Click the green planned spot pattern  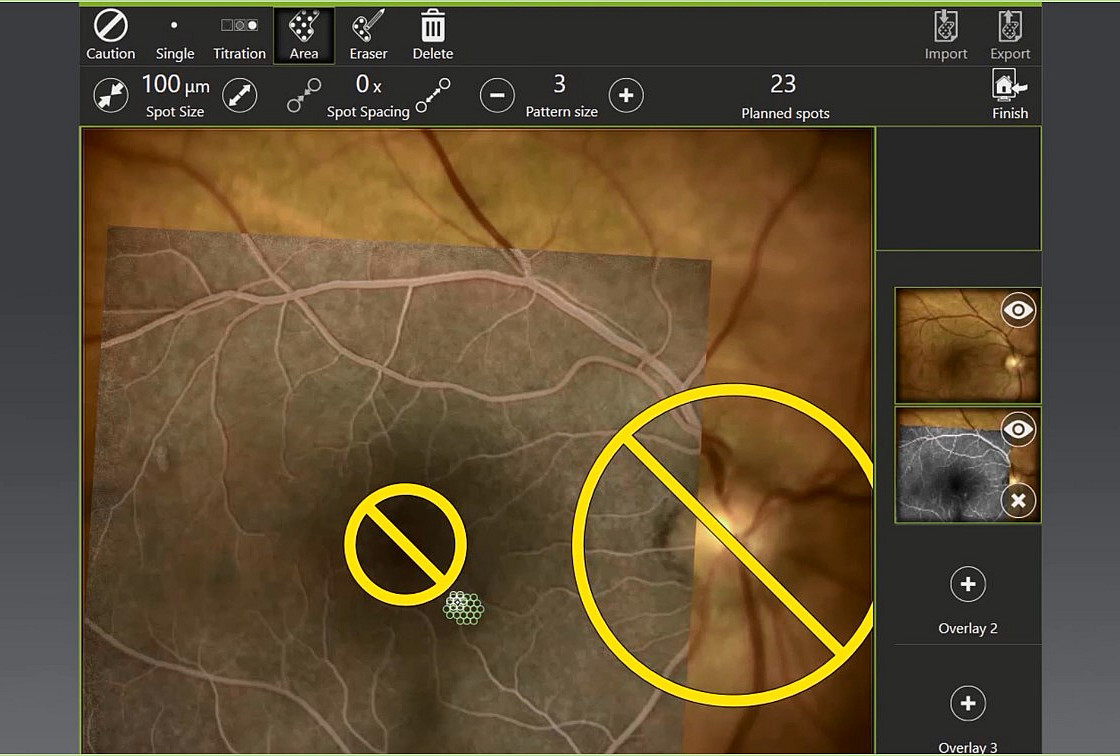(464, 608)
